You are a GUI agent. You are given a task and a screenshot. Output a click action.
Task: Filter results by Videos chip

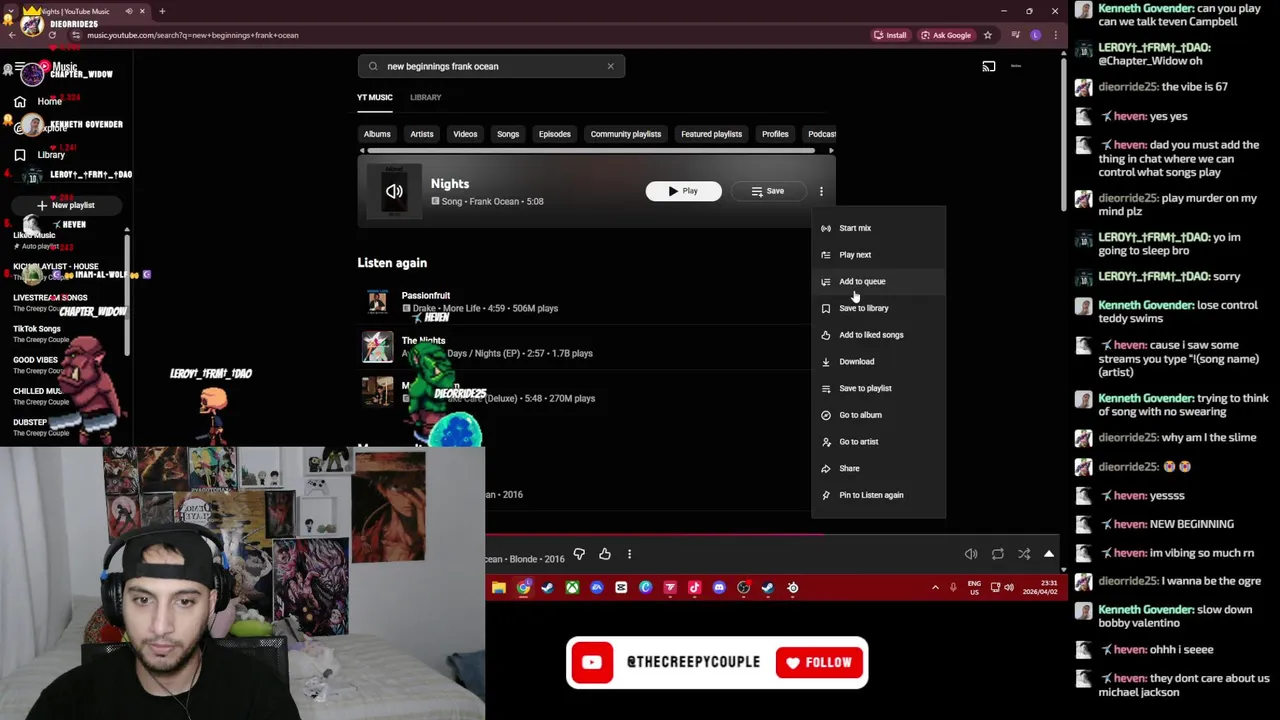coord(465,134)
